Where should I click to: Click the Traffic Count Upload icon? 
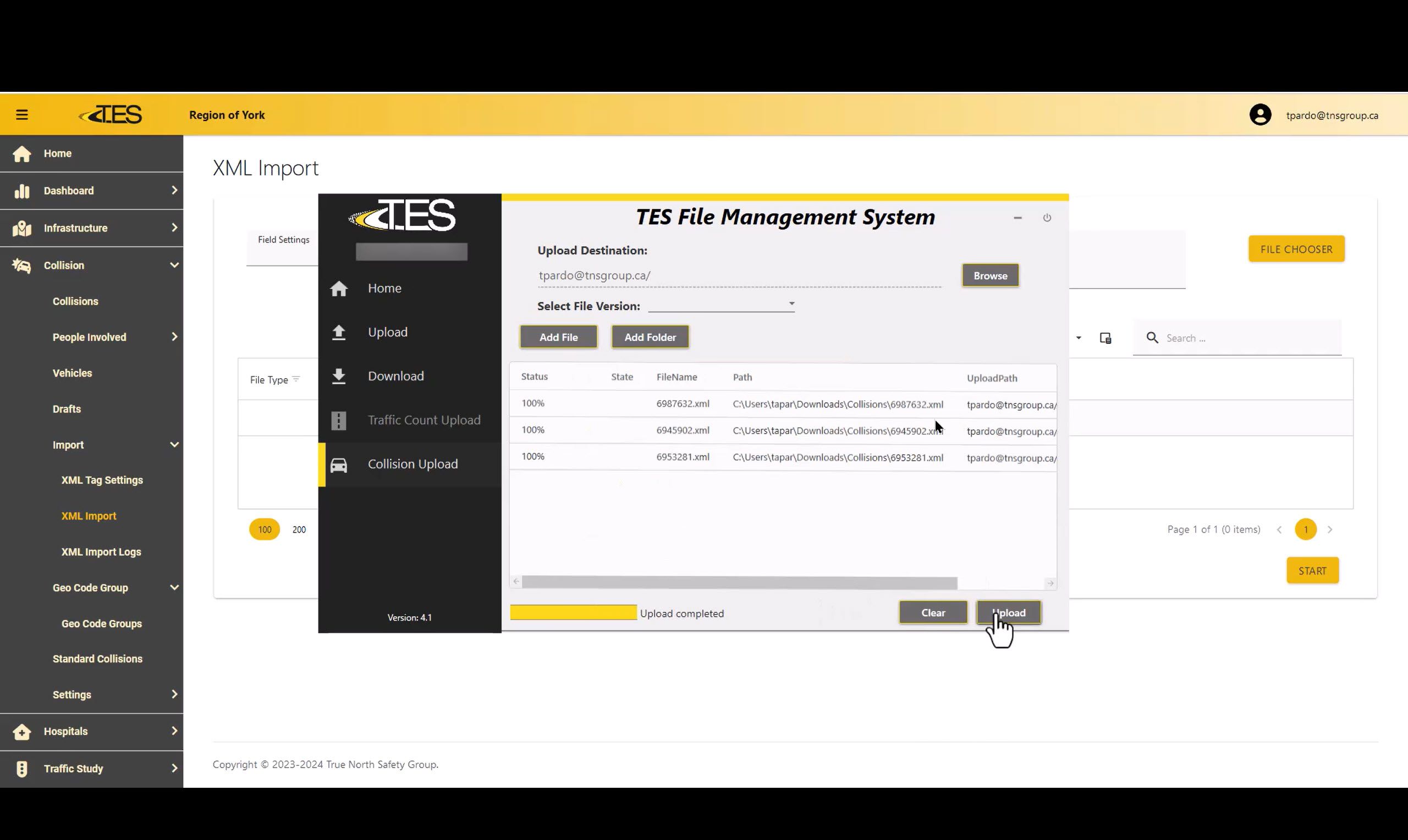pyautogui.click(x=339, y=421)
